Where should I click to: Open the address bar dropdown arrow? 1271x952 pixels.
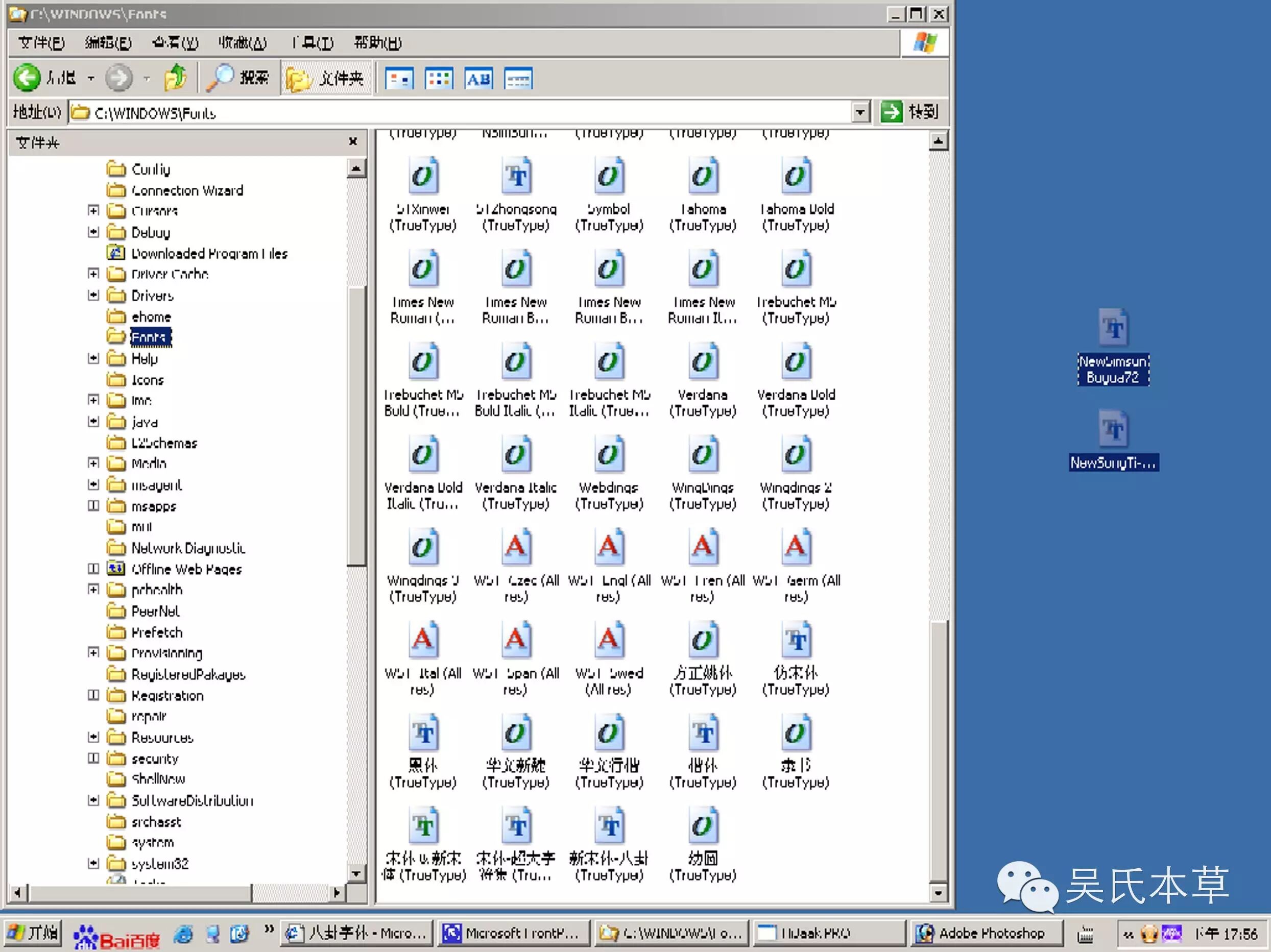click(x=859, y=113)
